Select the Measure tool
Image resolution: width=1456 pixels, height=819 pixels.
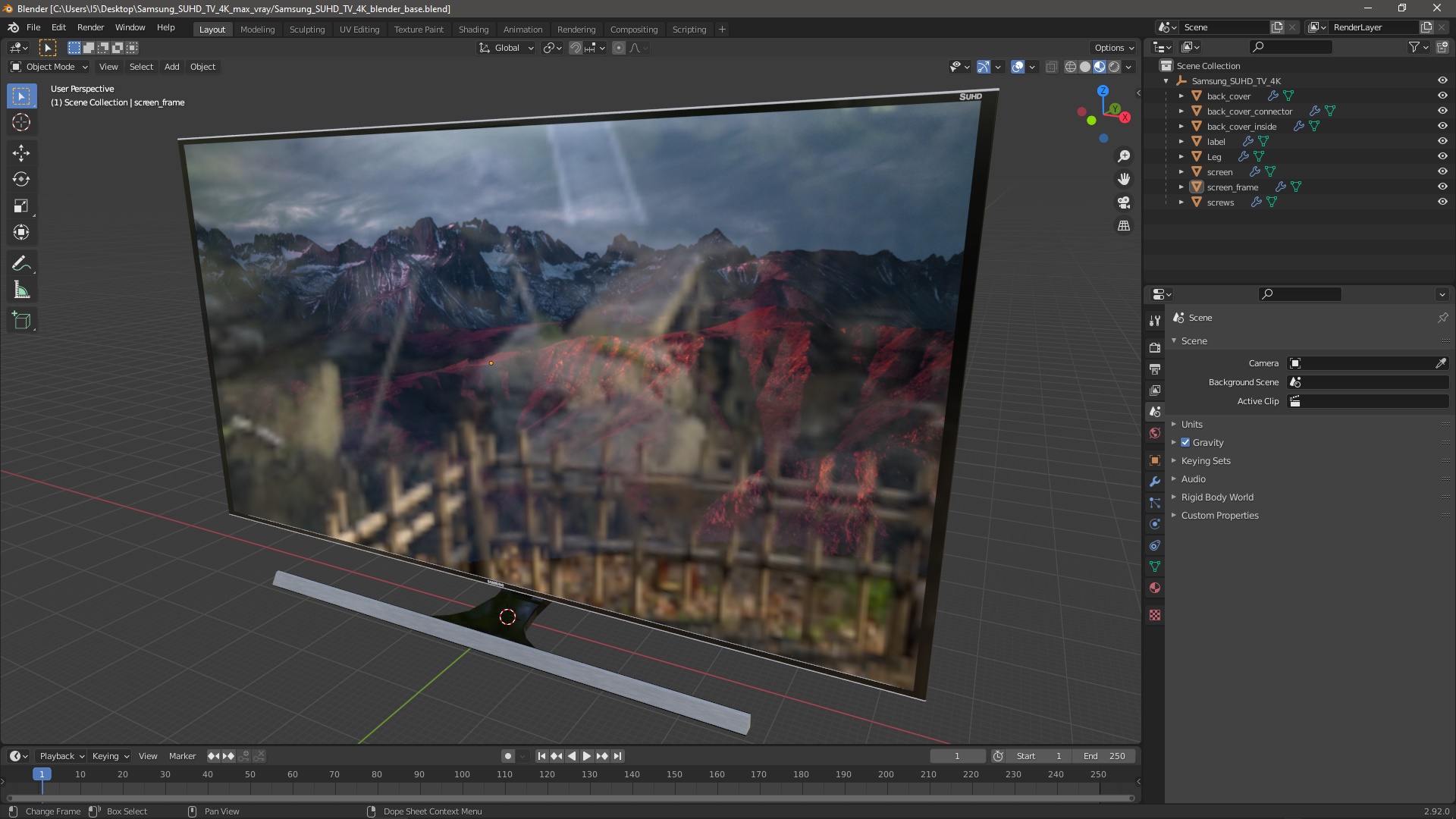click(21, 290)
